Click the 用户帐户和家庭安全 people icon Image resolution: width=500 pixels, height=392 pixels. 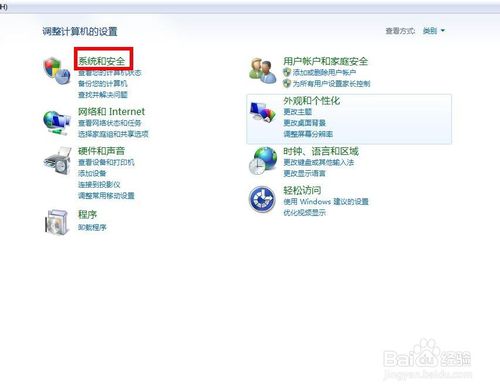(263, 70)
